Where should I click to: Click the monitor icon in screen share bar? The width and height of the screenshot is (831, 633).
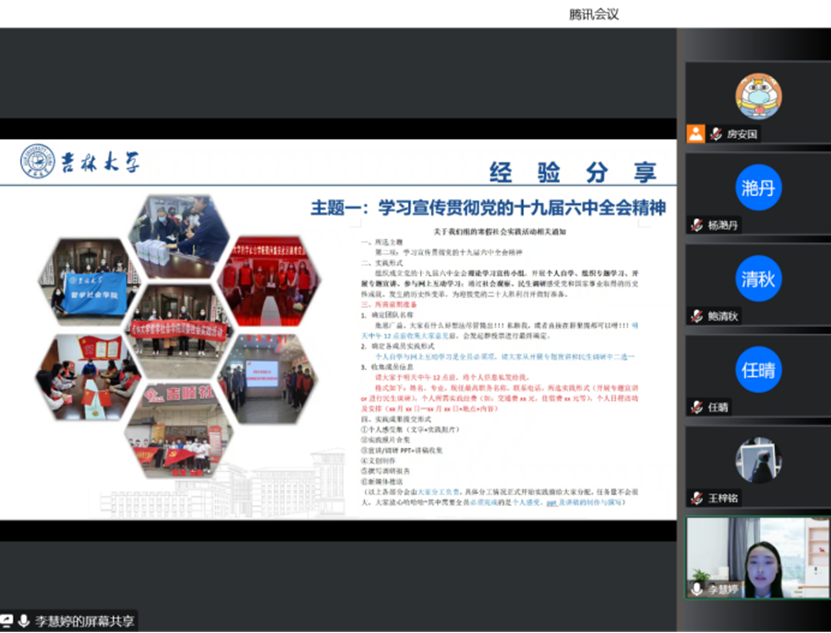coord(7,621)
